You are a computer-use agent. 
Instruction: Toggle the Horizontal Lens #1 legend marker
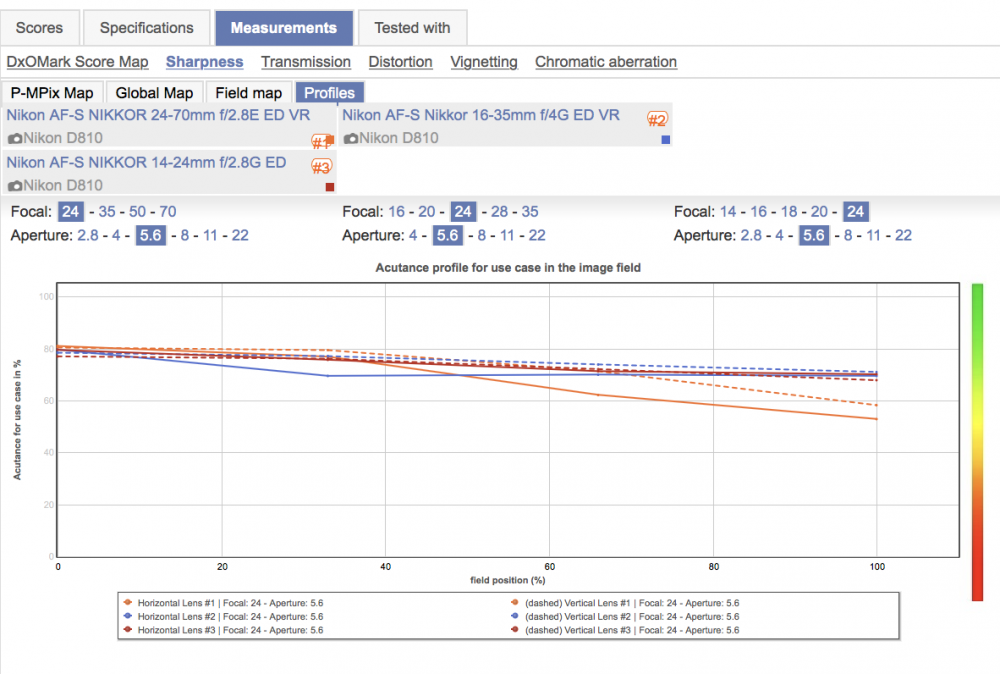128,603
